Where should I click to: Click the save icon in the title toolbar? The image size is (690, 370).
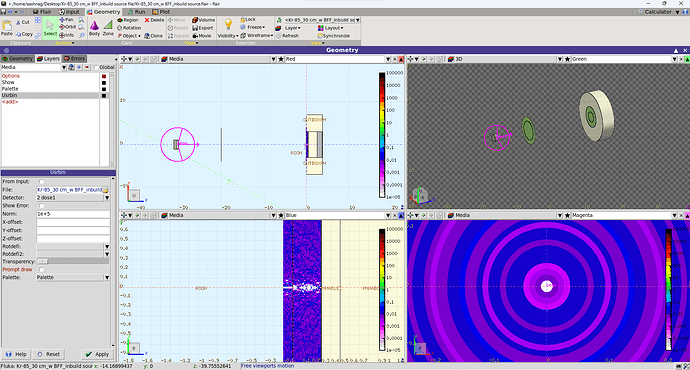point(4,12)
